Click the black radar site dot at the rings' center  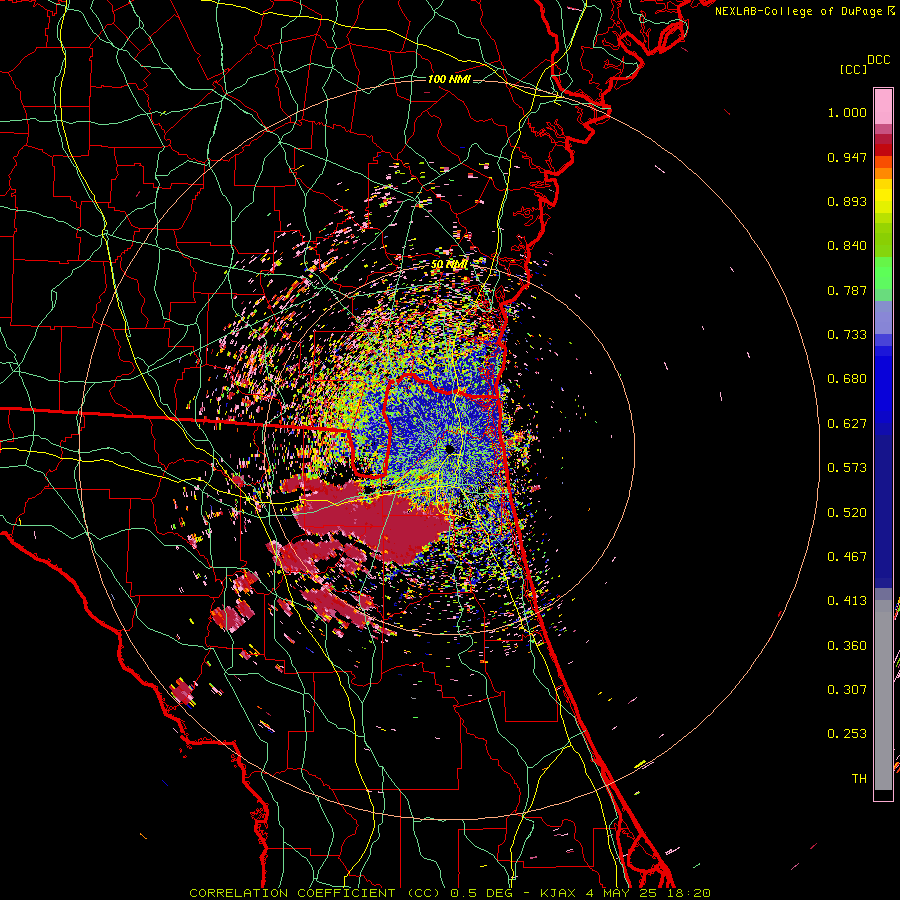449,449
